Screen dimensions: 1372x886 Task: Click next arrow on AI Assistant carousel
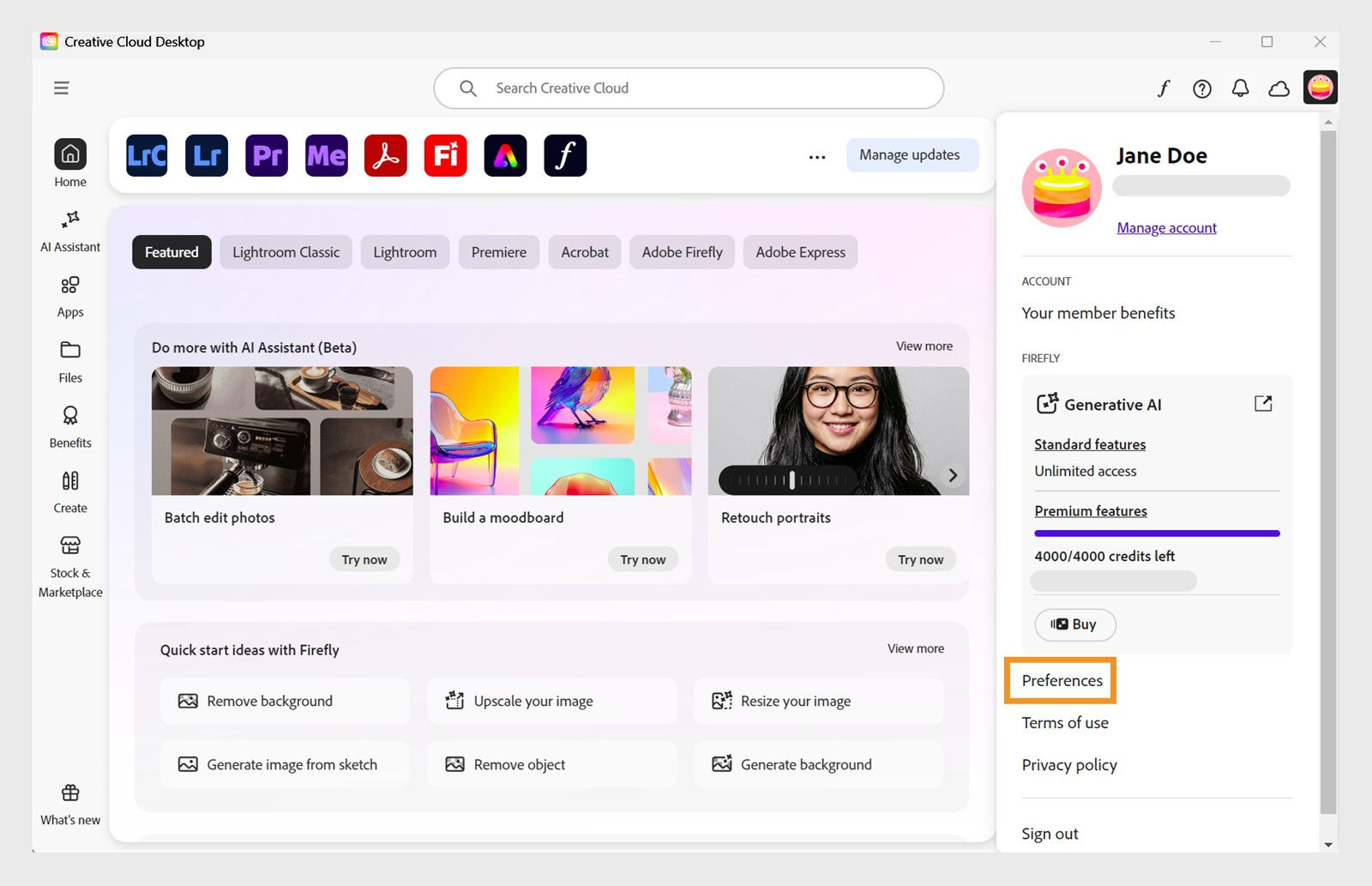point(953,475)
